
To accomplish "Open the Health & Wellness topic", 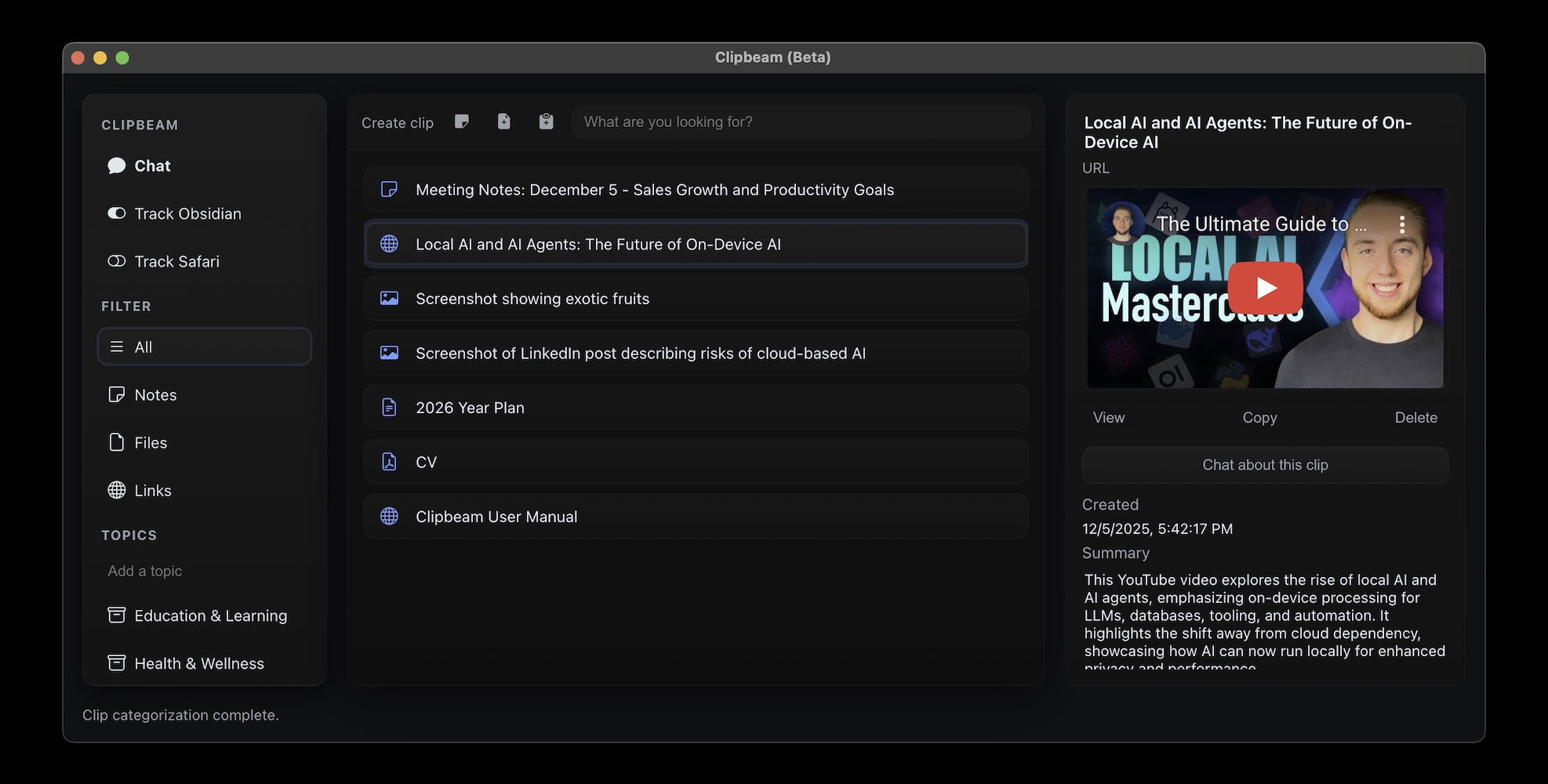I will [x=198, y=662].
